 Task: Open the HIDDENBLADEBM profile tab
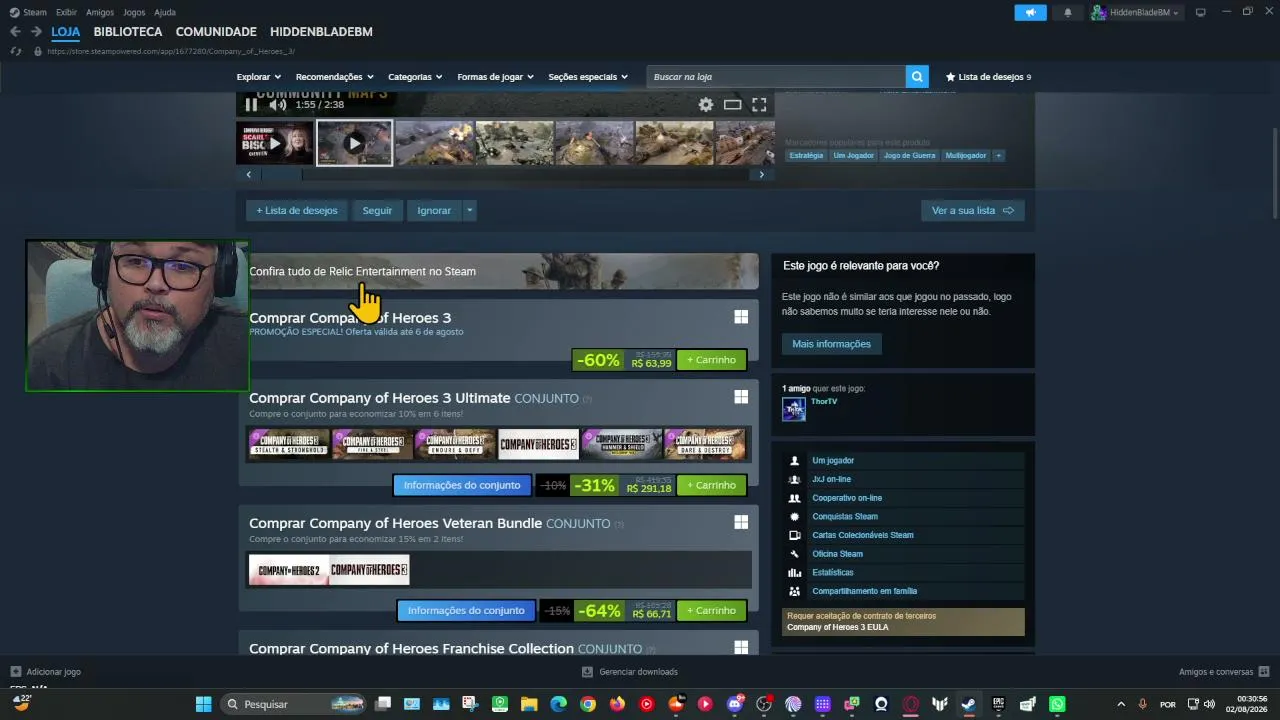[321, 32]
